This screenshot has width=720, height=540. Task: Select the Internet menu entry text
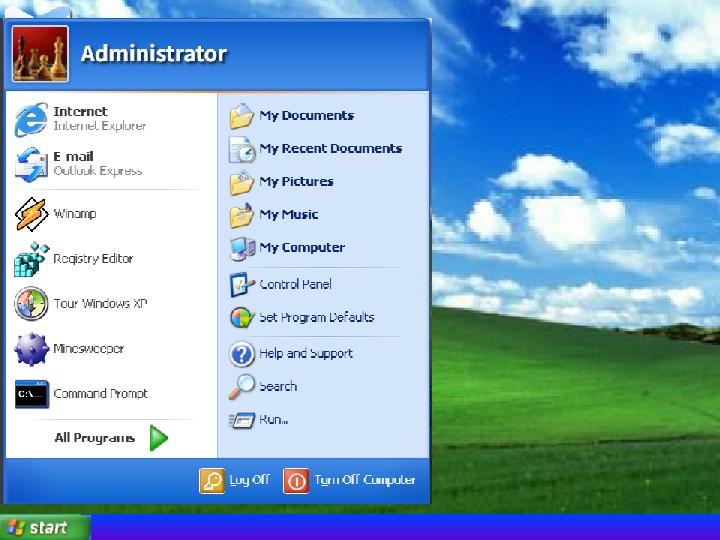[80, 112]
